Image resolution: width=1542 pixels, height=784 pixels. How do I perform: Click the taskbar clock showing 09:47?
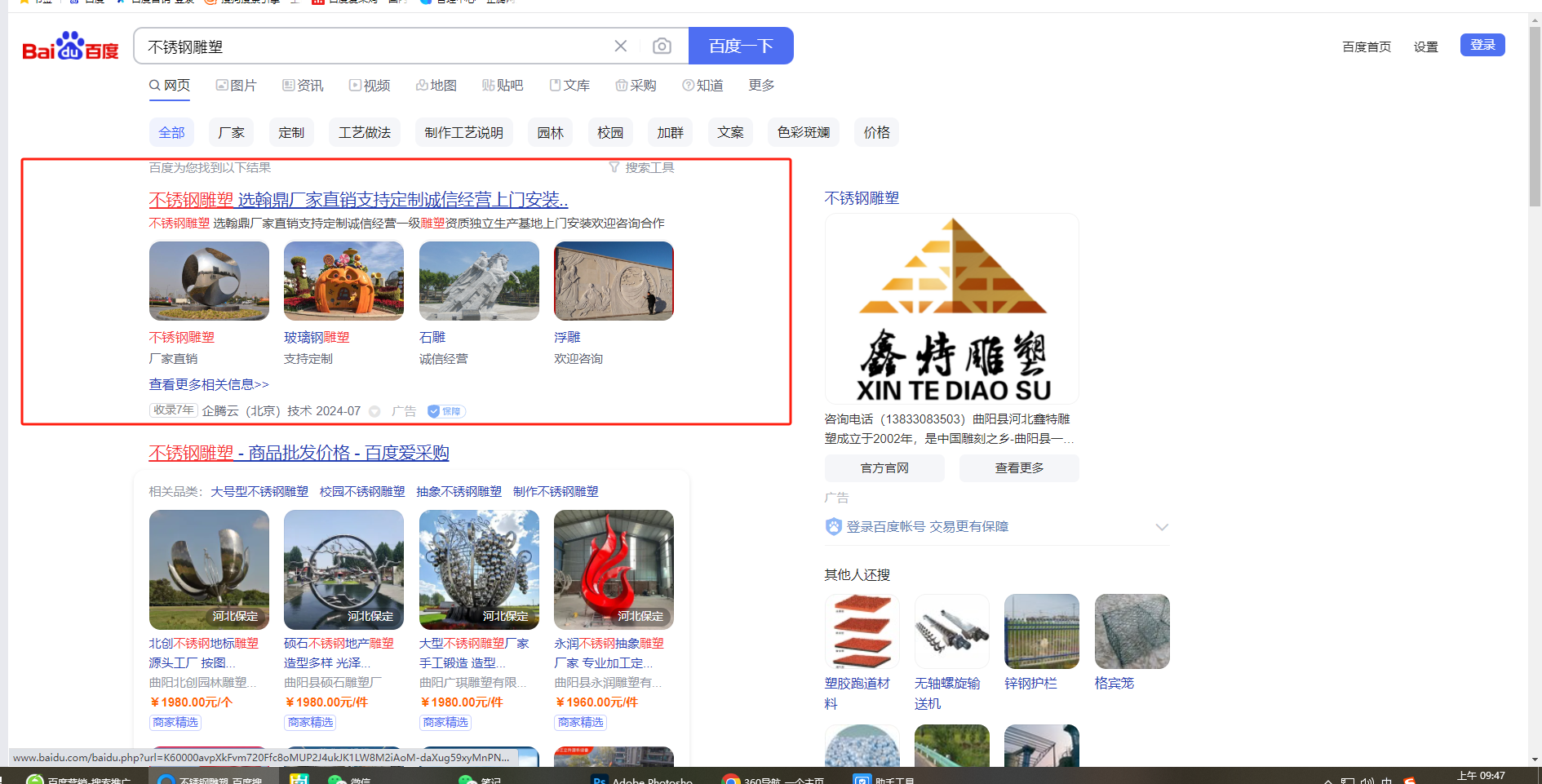1481,776
